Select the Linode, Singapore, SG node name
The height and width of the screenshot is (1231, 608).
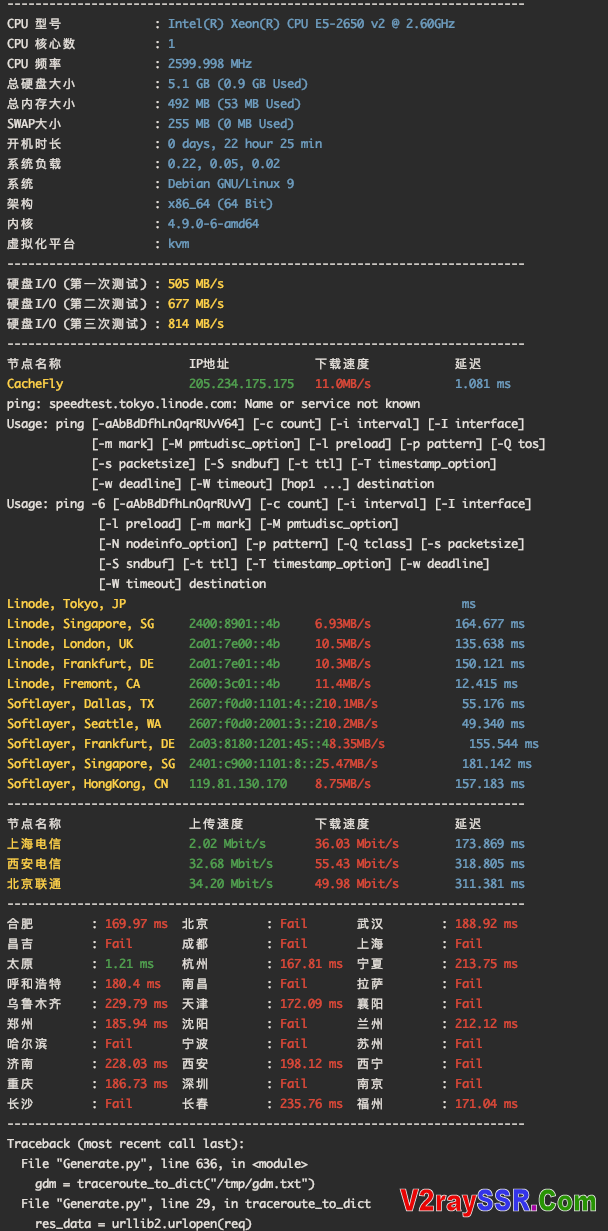tap(80, 623)
